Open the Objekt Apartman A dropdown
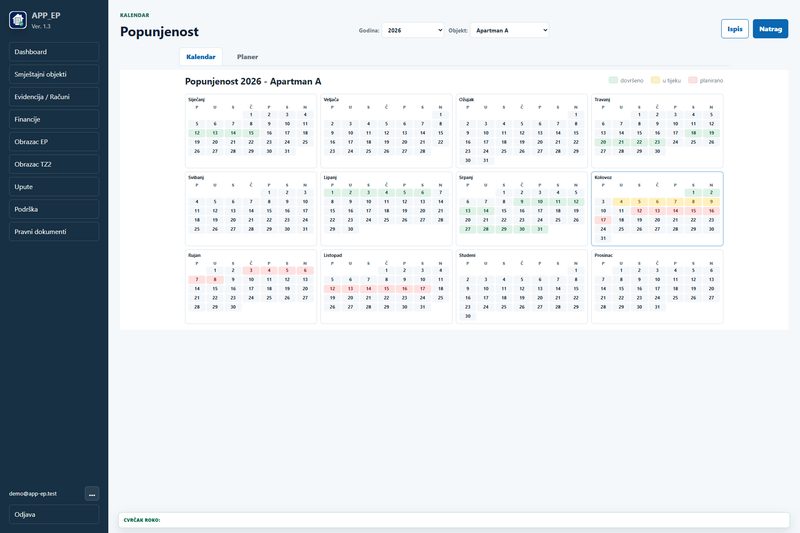The height and width of the screenshot is (533, 800). click(510, 30)
